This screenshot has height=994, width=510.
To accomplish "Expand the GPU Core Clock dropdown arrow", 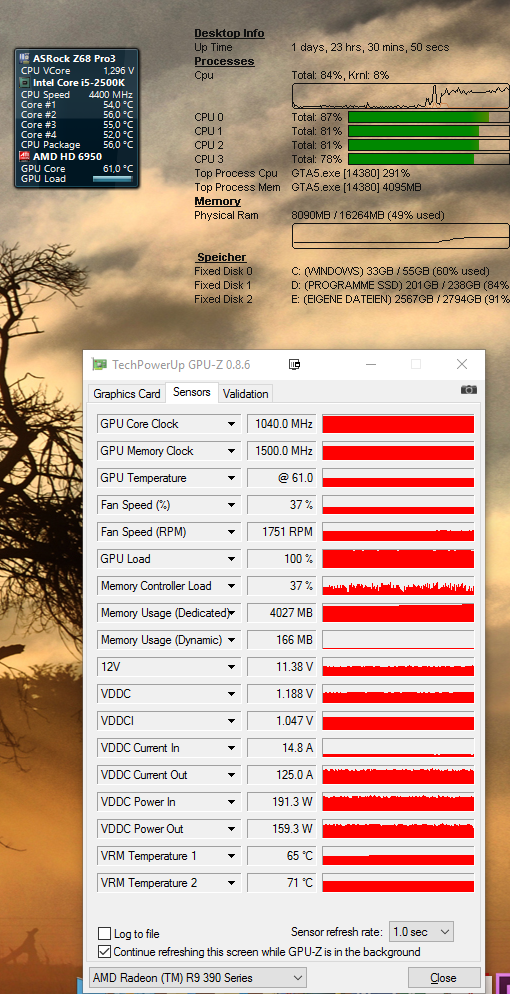I will pos(232,424).
